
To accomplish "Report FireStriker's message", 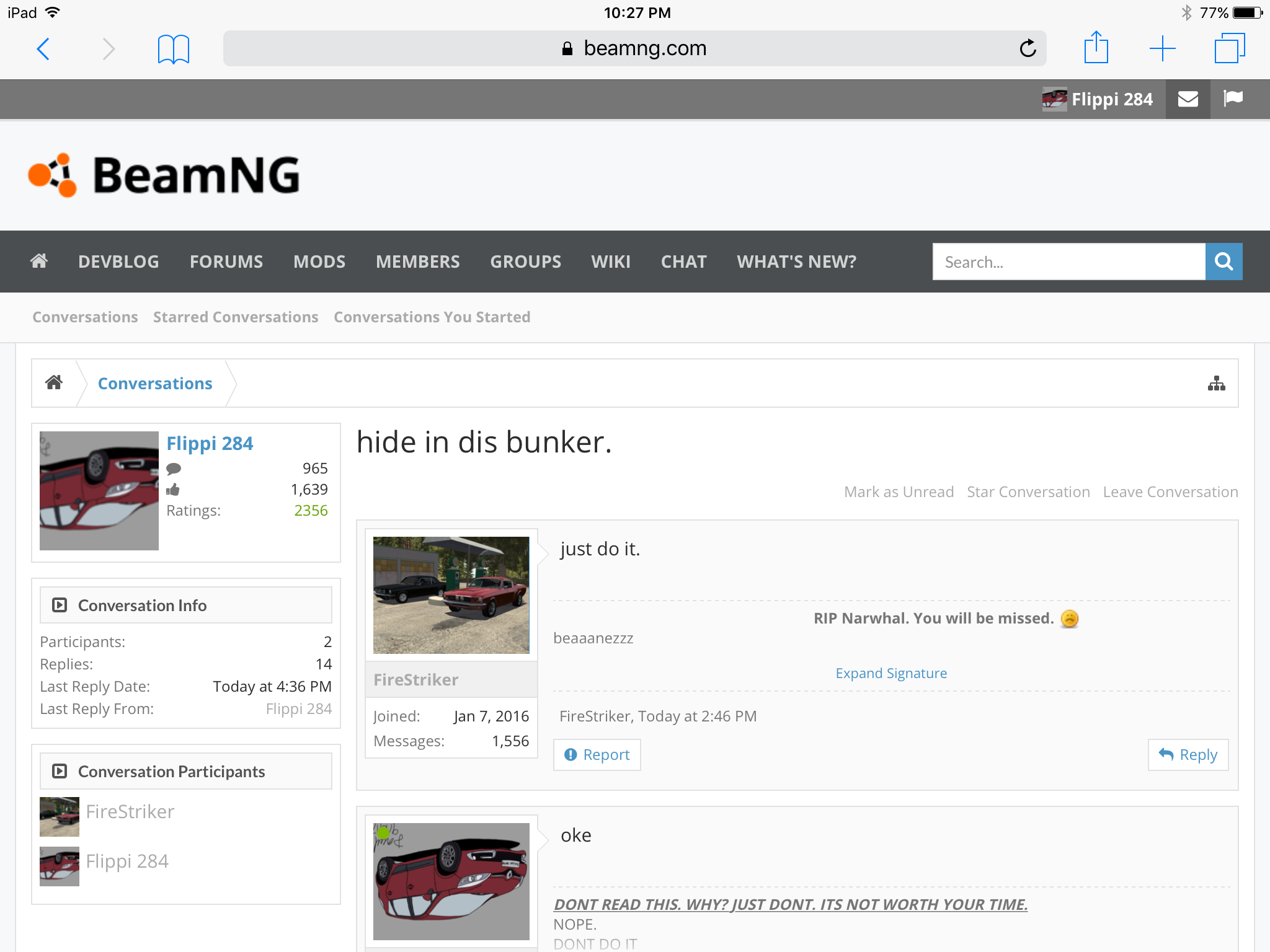I will pos(597,754).
